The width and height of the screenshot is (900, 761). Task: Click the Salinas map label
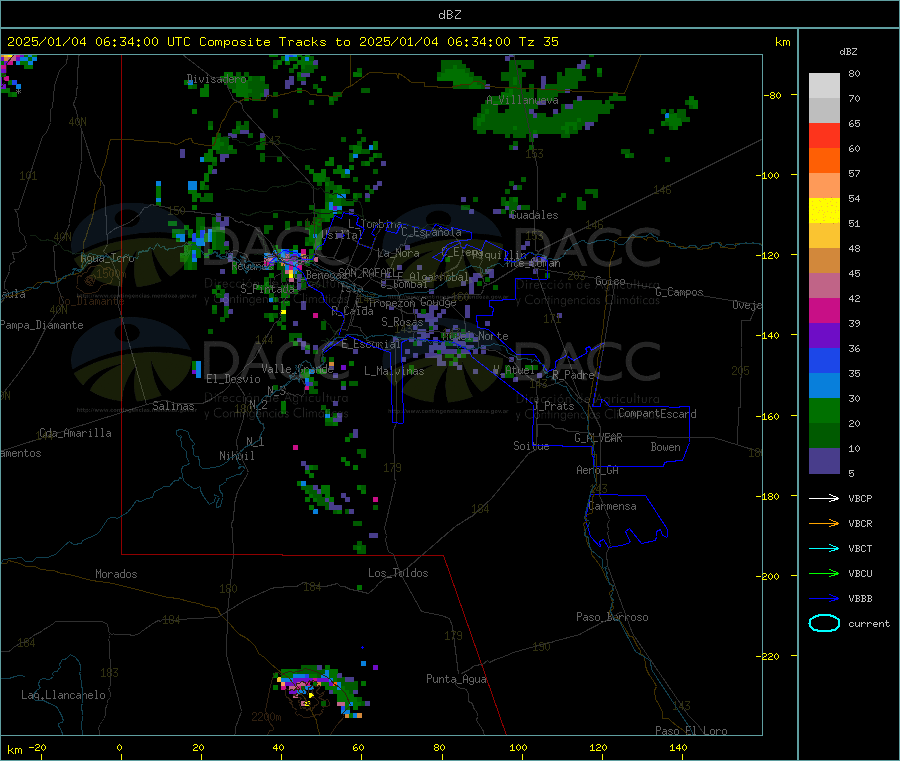173,406
